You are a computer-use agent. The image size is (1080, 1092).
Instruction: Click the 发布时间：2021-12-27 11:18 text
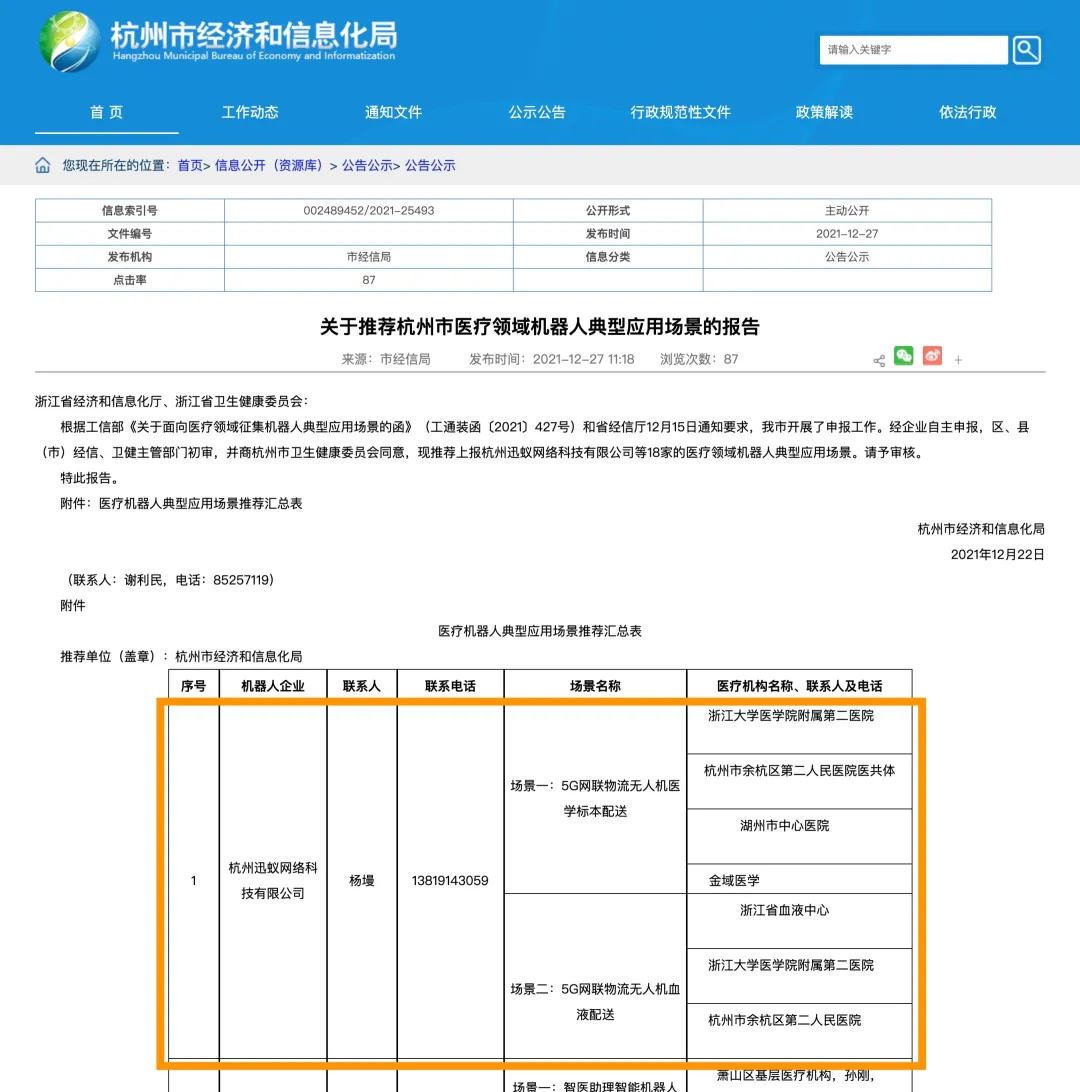tap(551, 359)
